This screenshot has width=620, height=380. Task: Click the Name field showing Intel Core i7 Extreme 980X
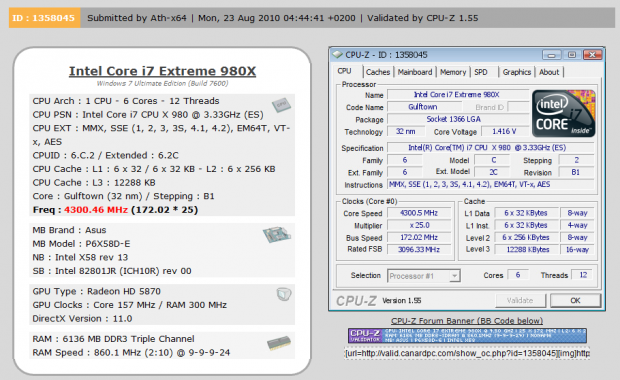(x=457, y=95)
